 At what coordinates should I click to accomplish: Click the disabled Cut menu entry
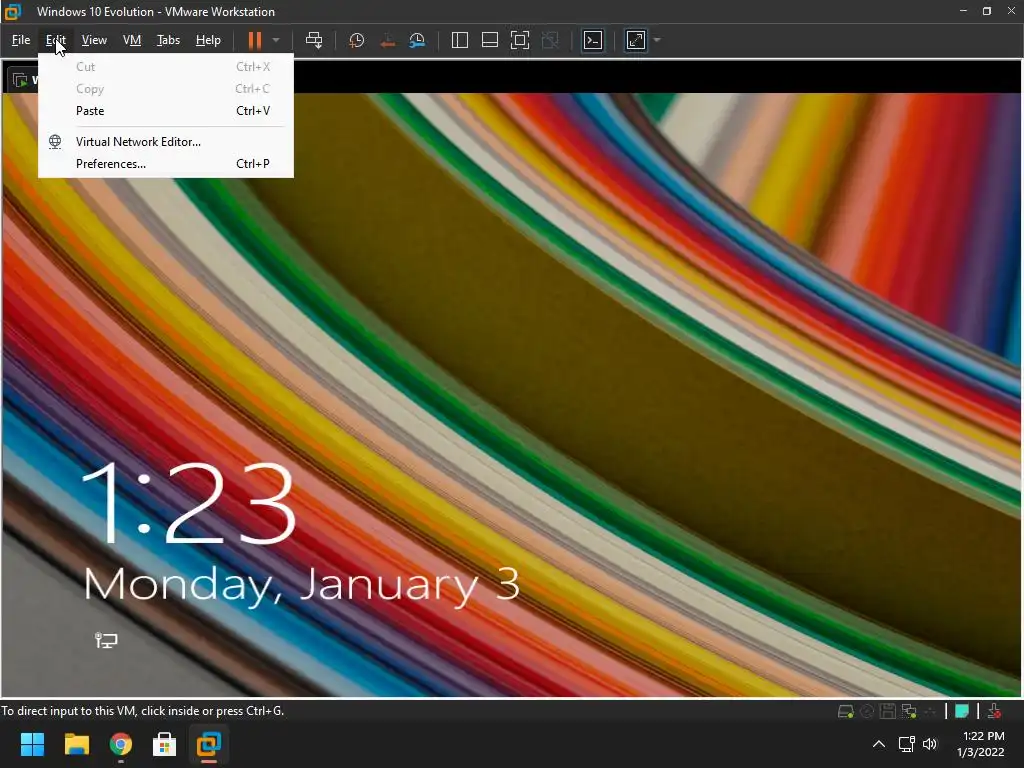tap(166, 67)
